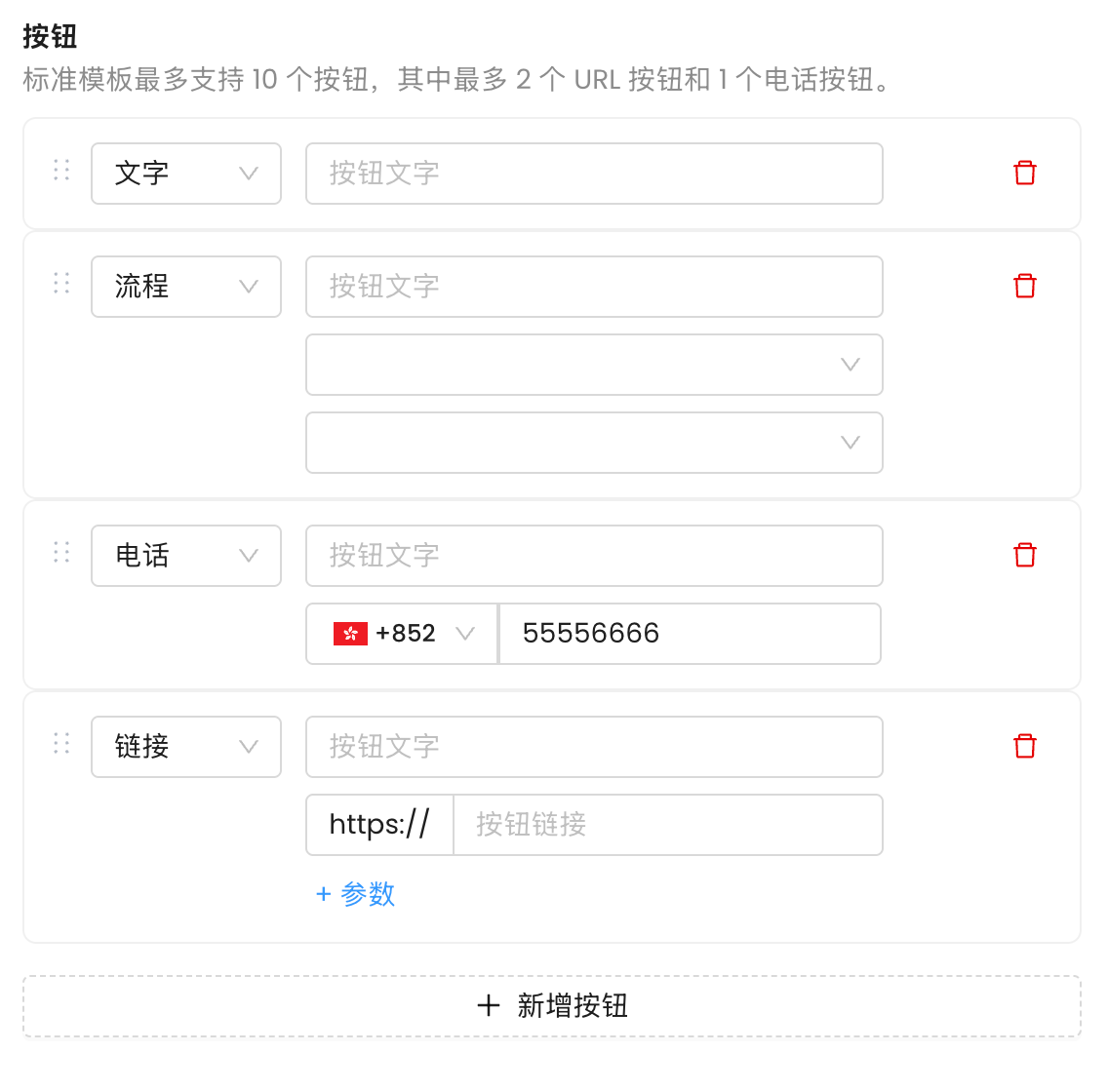Click drag handle of 电话 row
Image resolution: width=1108 pixels, height=1092 pixels.
point(61,553)
